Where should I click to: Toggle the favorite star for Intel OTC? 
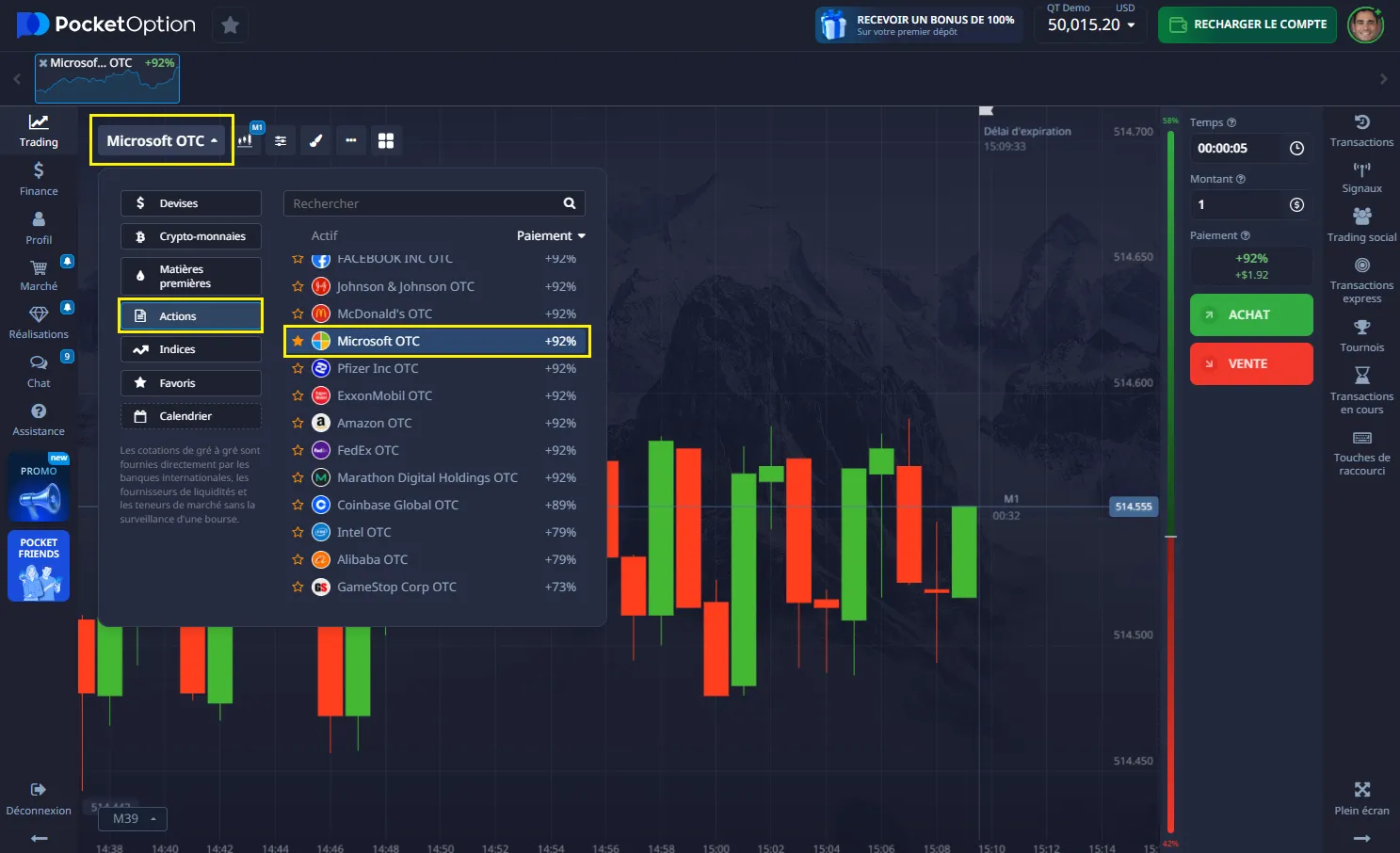298,532
